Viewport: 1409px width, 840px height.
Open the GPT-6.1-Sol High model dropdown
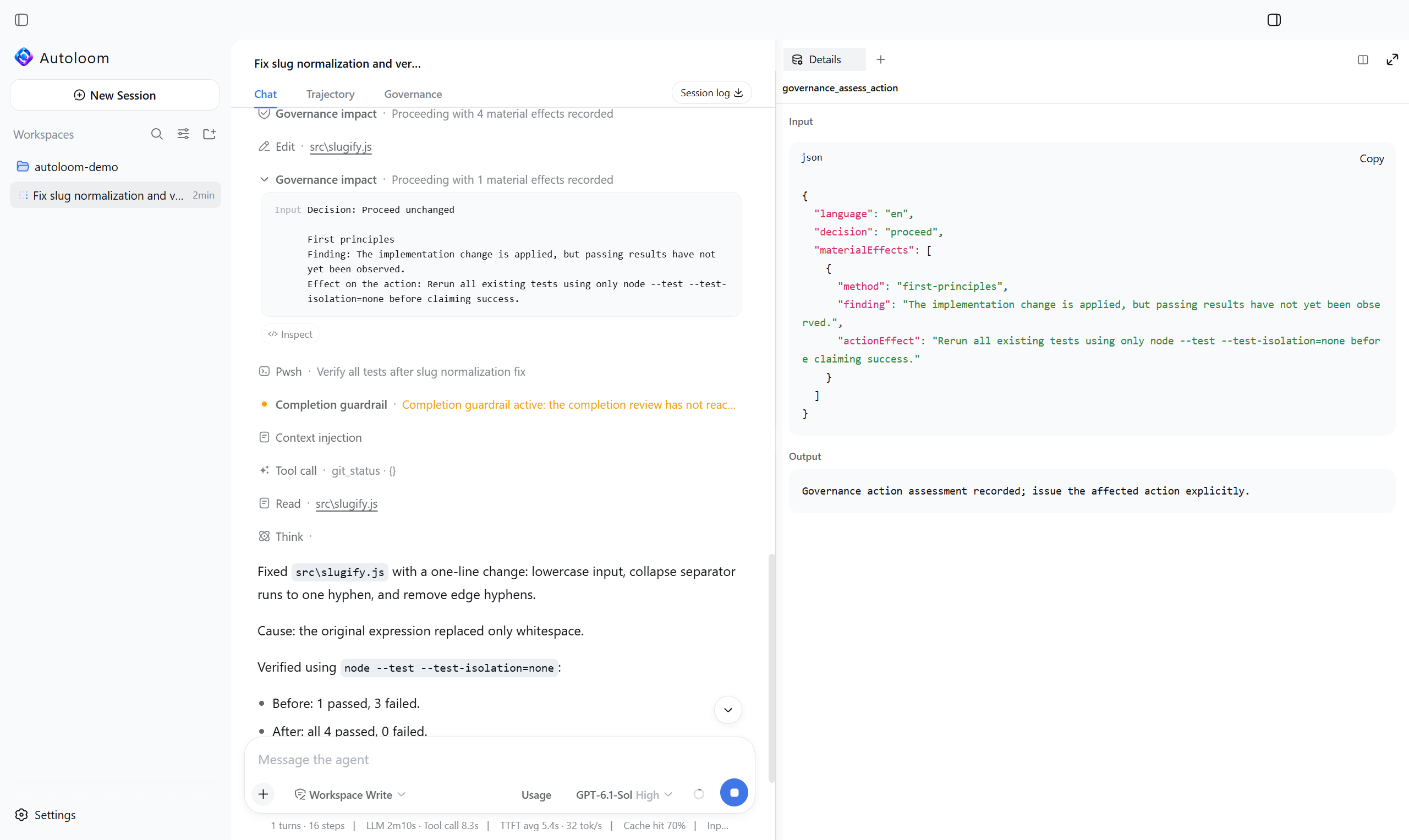624,795
